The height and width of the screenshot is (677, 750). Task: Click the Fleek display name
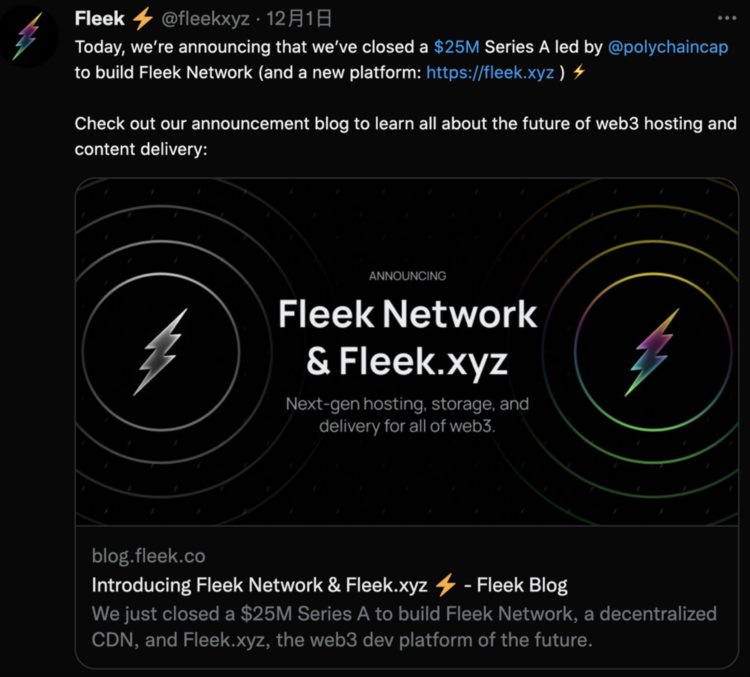click(x=100, y=19)
